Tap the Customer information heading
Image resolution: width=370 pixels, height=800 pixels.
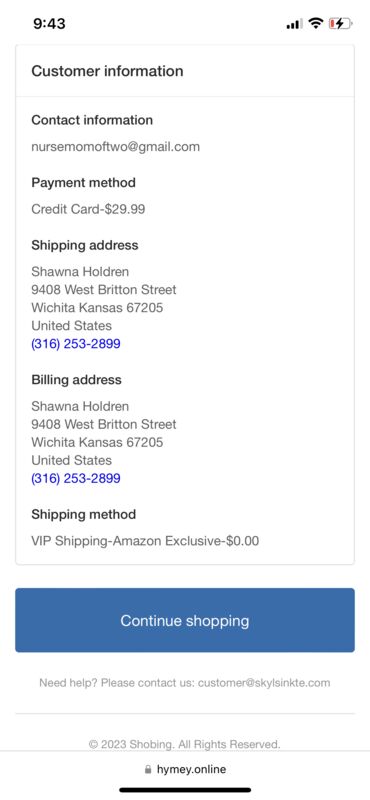(107, 71)
